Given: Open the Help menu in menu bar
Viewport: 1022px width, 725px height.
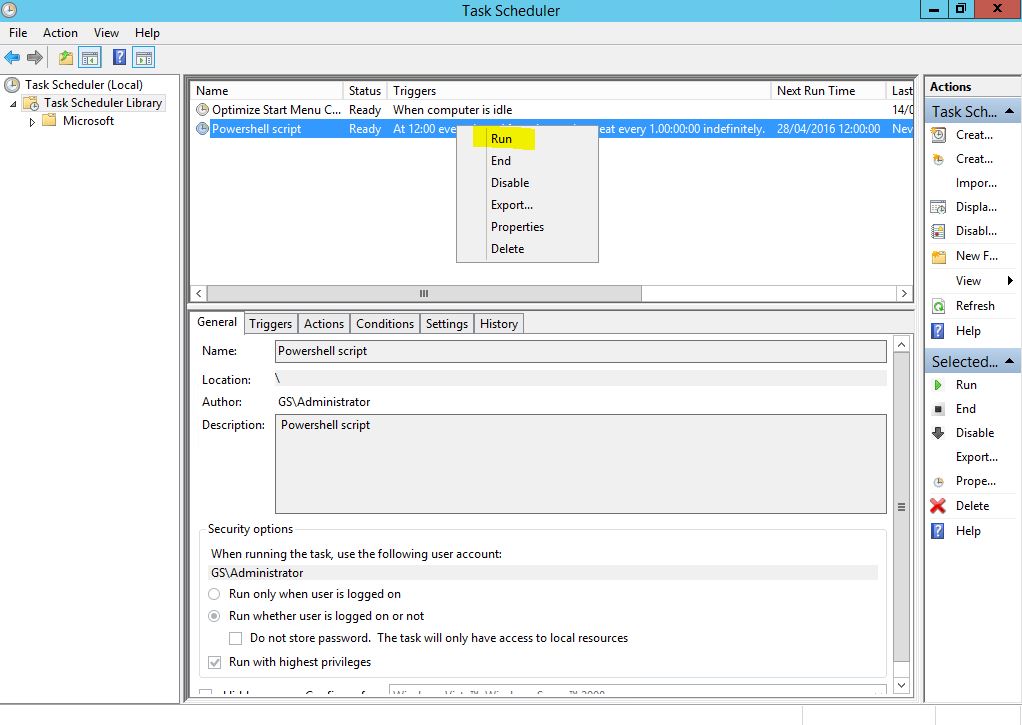Looking at the screenshot, I should pyautogui.click(x=147, y=33).
